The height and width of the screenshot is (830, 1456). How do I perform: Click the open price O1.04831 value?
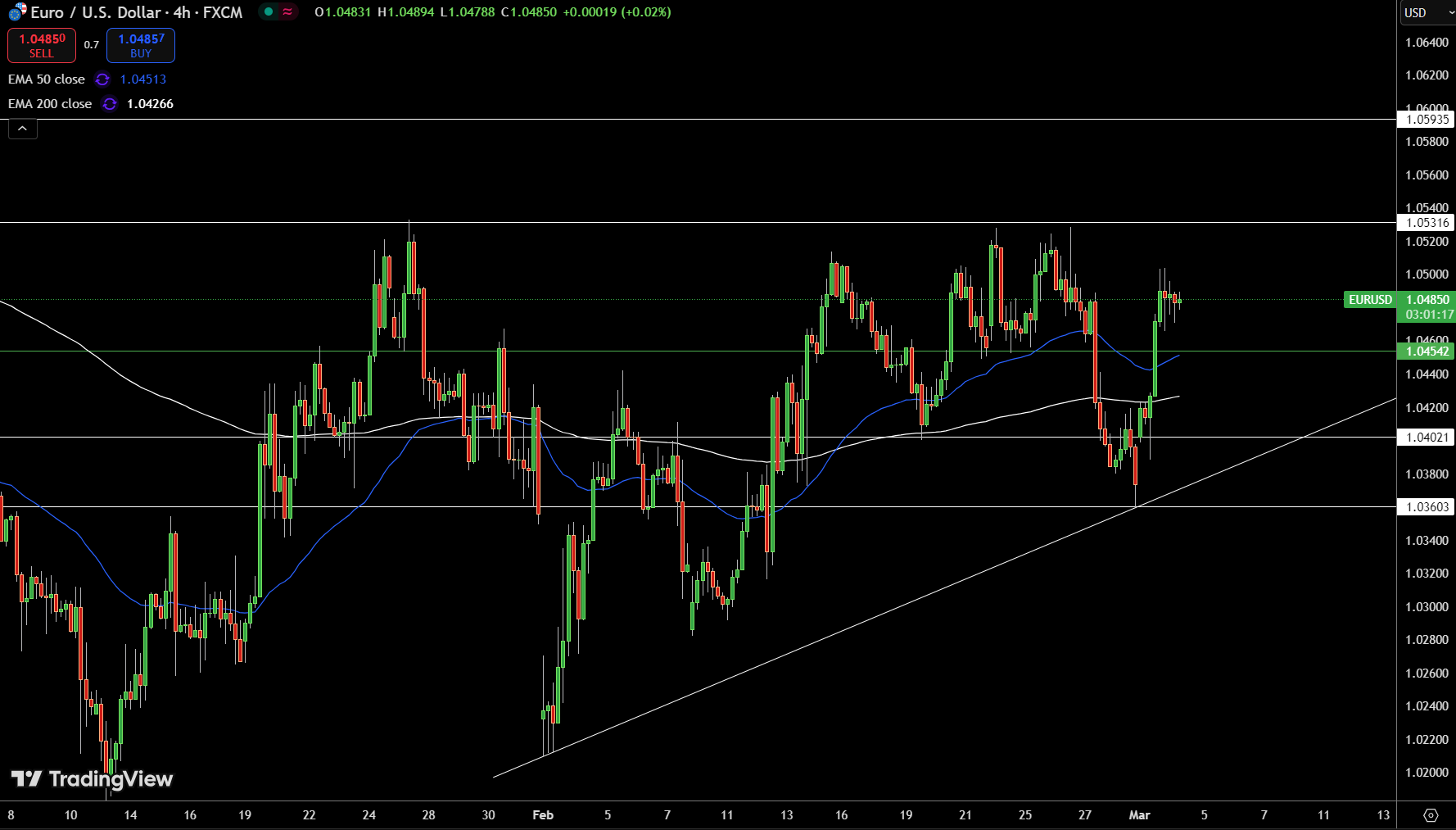click(x=343, y=12)
